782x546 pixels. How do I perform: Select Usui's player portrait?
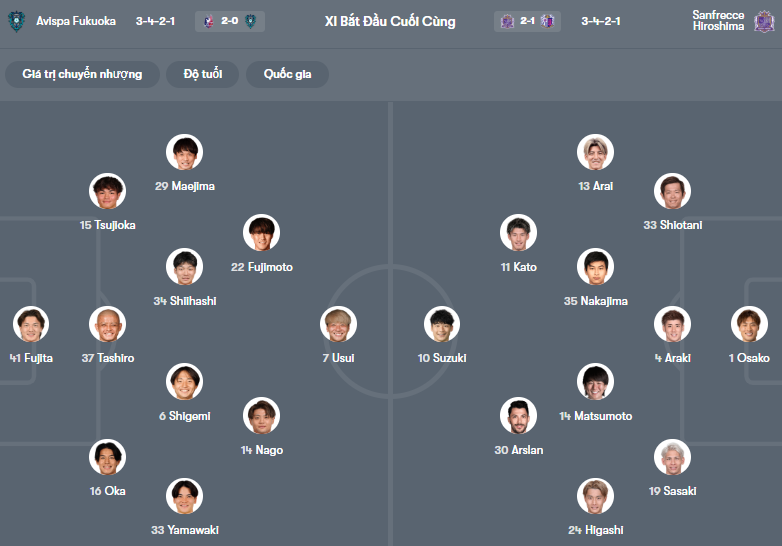click(x=338, y=324)
